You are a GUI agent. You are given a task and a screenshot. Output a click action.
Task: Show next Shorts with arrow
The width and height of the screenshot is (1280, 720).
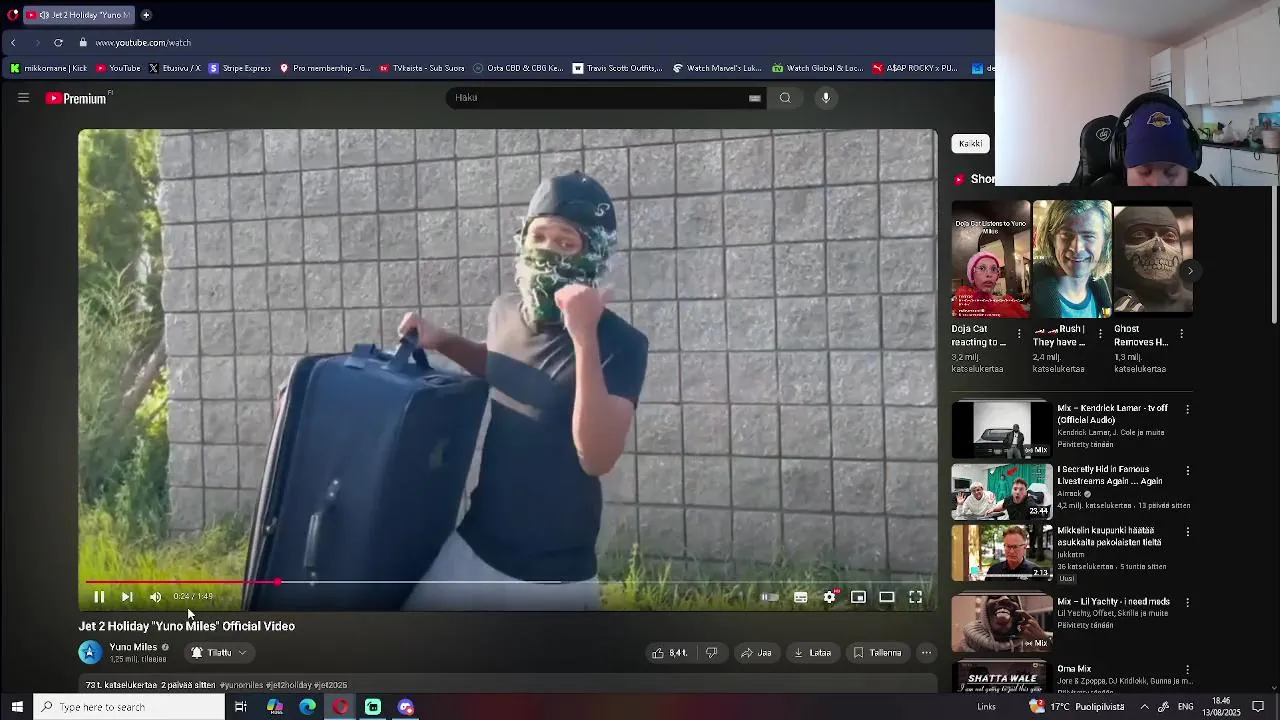pos(1190,271)
